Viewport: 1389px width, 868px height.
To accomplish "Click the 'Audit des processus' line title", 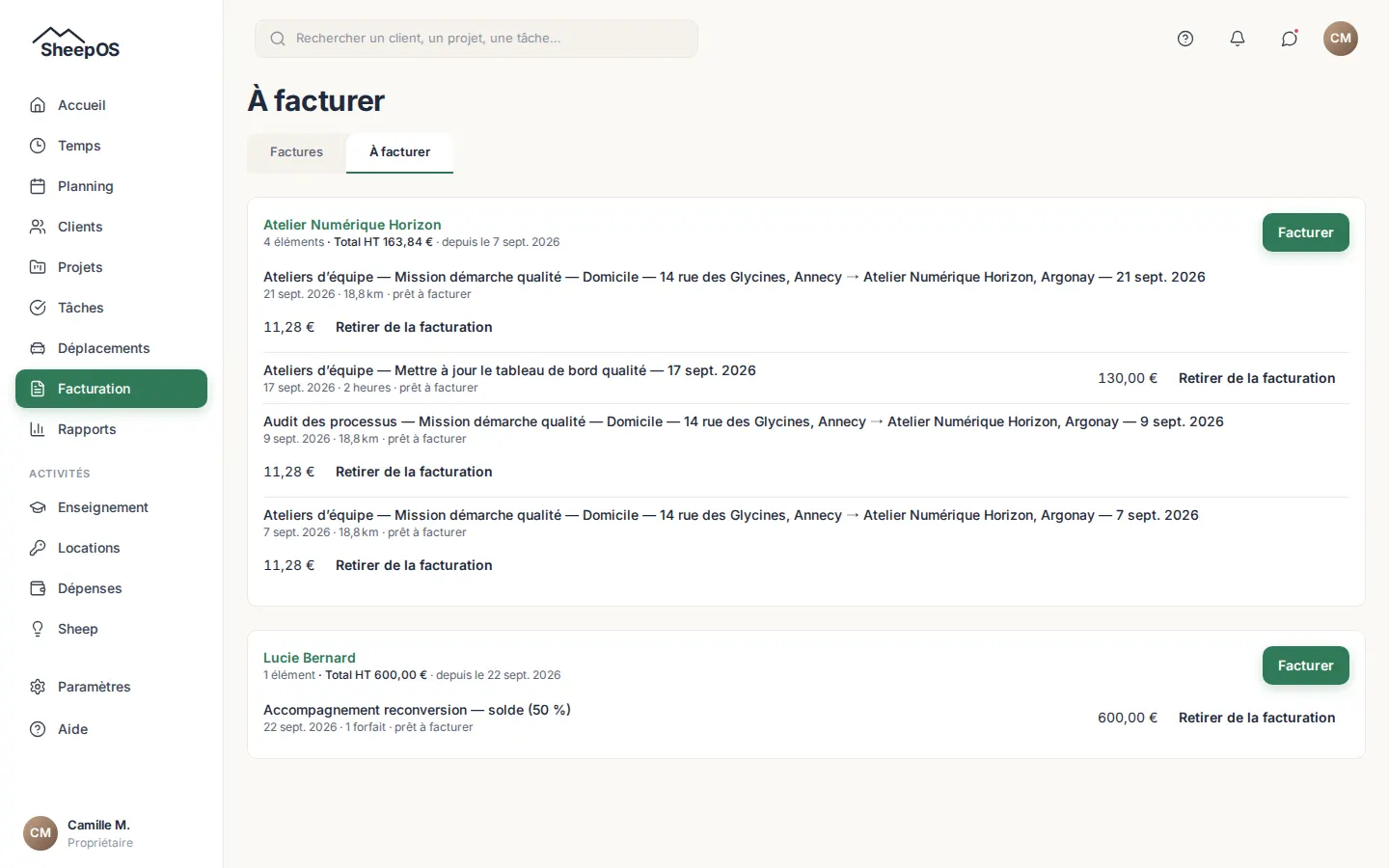I will click(743, 421).
